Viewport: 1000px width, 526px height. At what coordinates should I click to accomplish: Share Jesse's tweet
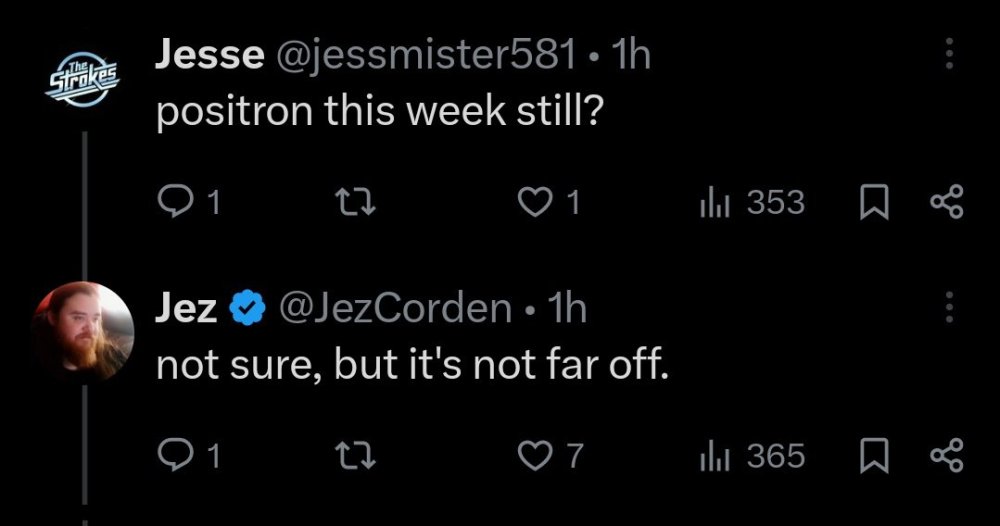[x=947, y=202]
